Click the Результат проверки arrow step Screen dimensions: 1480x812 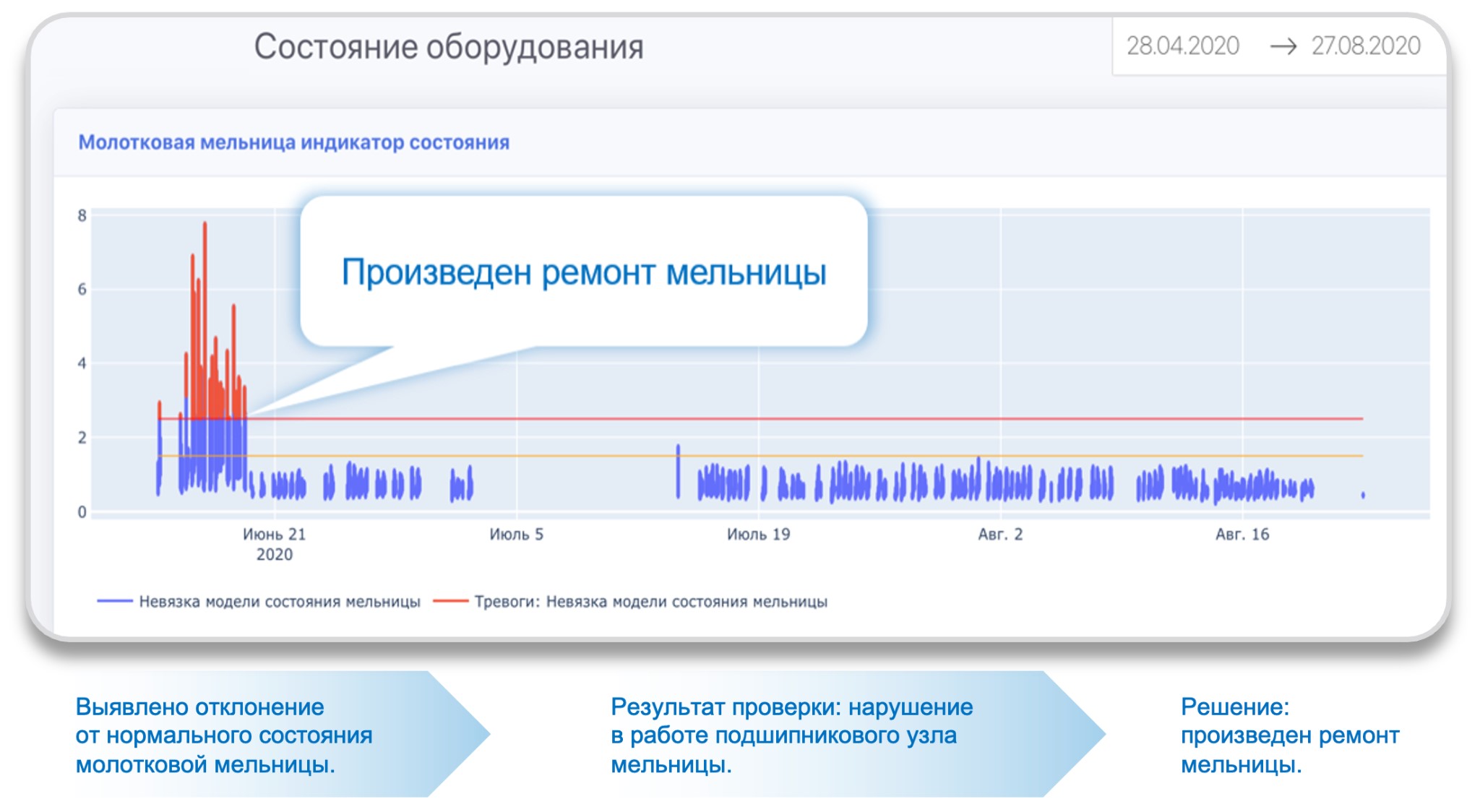tap(791, 735)
